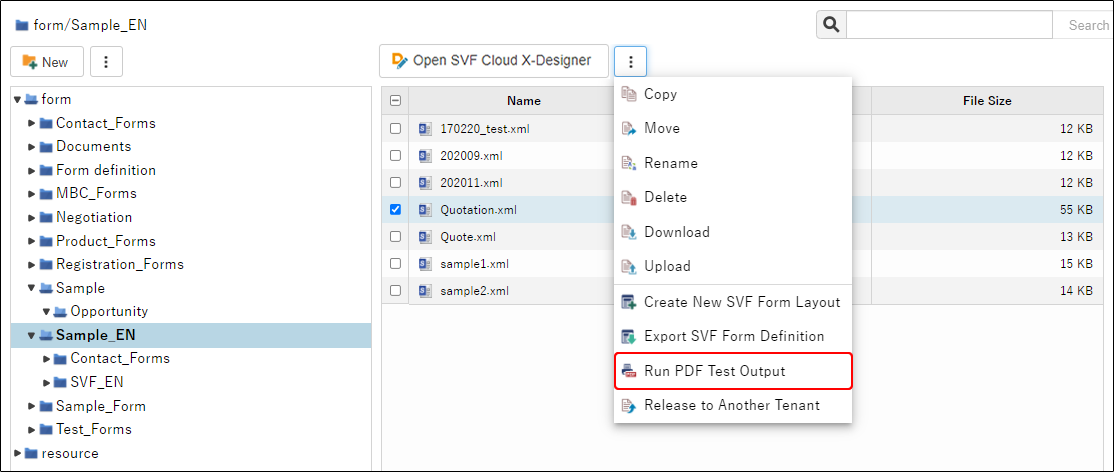Click the Upload icon in the menu
The image size is (1114, 472).
point(629,267)
